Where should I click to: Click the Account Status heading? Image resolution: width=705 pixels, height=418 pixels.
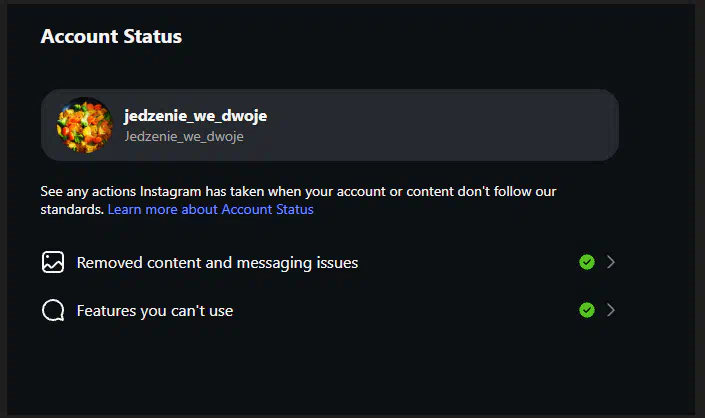click(x=111, y=37)
